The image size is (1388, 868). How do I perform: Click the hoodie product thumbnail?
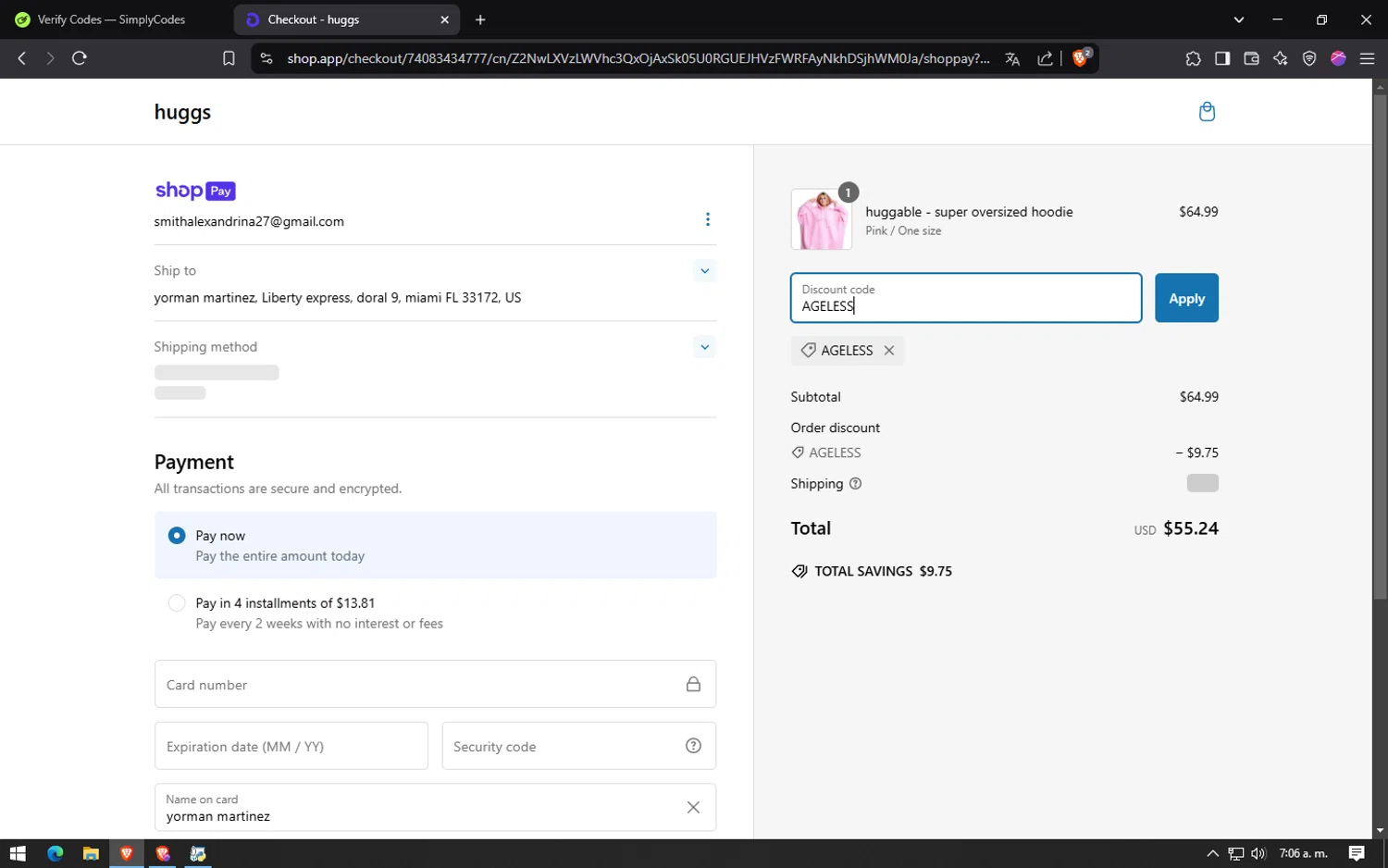[x=821, y=219]
